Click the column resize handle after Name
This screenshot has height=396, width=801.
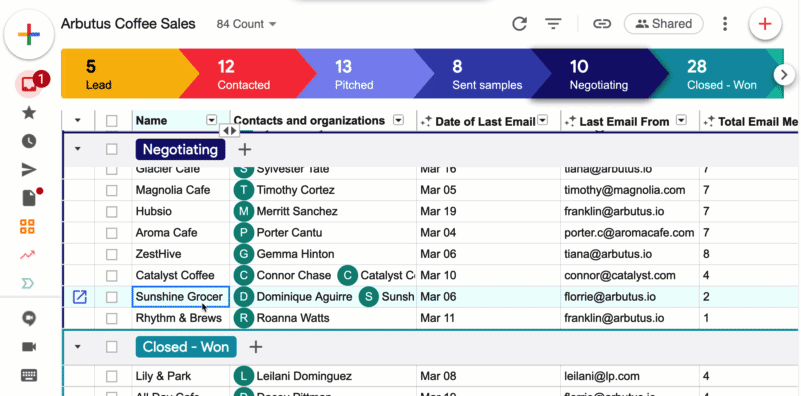230,131
